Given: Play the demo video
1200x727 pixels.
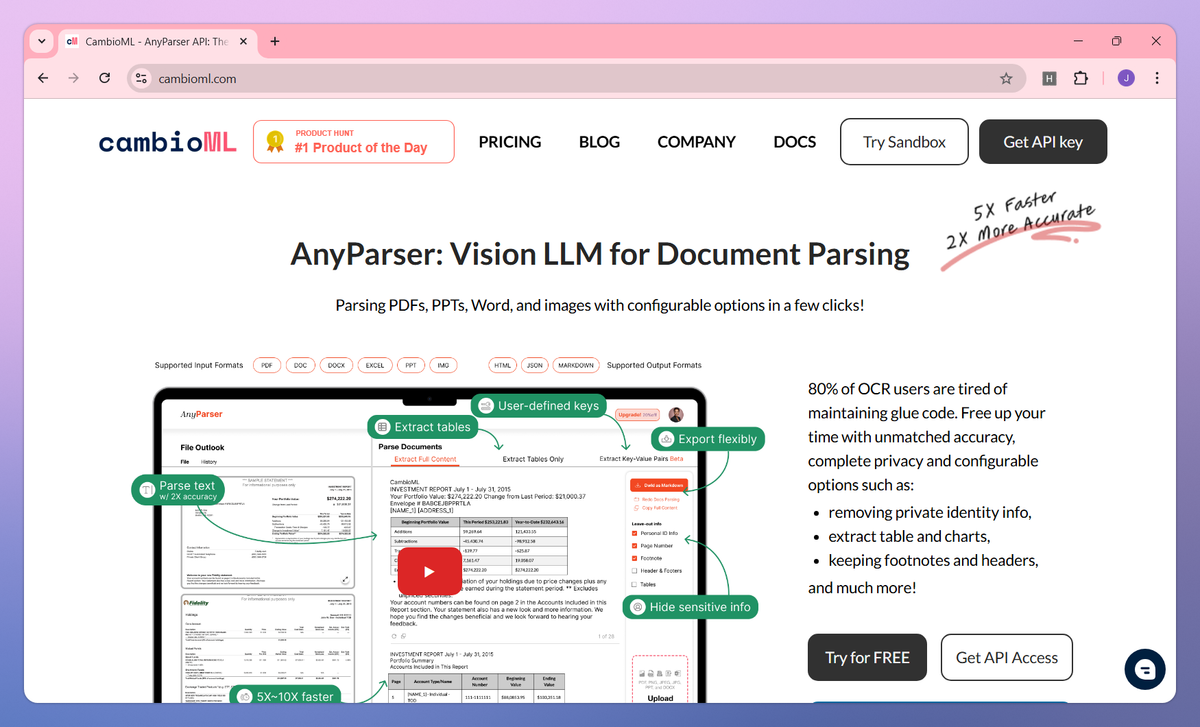Looking at the screenshot, I should point(428,571).
